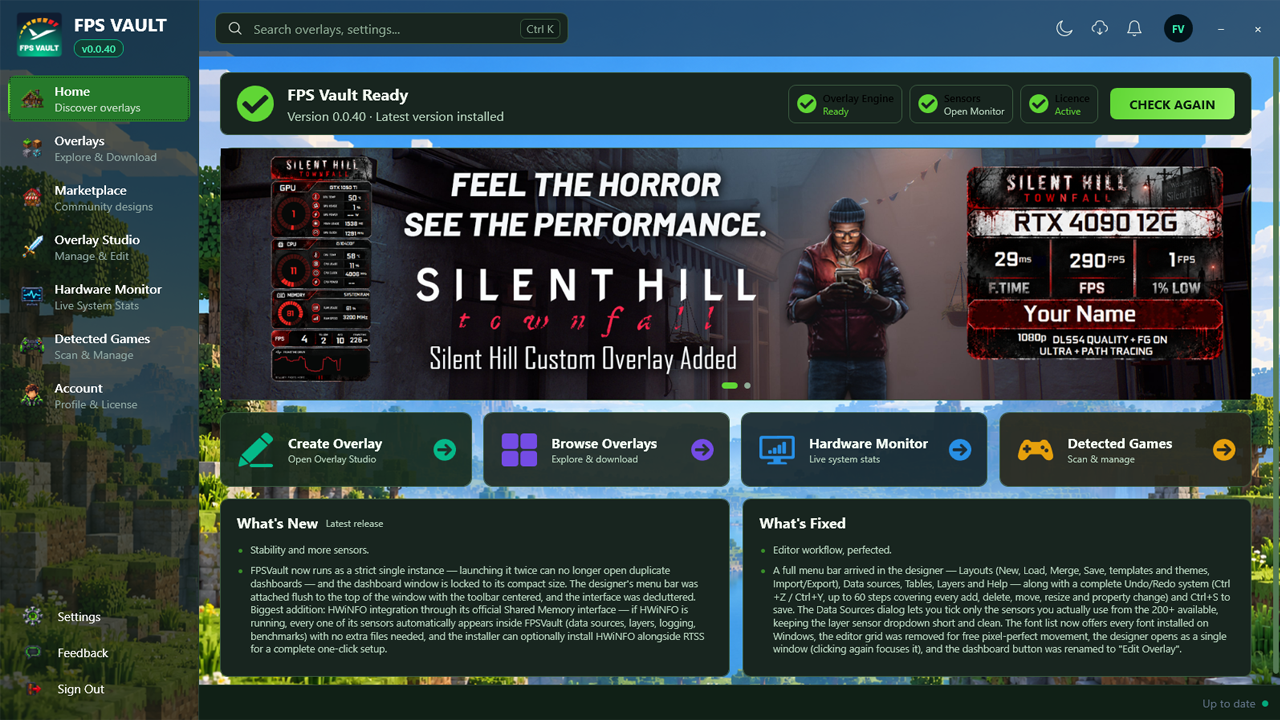
Task: Click the green pencil Create Overlay icon
Action: click(256, 450)
